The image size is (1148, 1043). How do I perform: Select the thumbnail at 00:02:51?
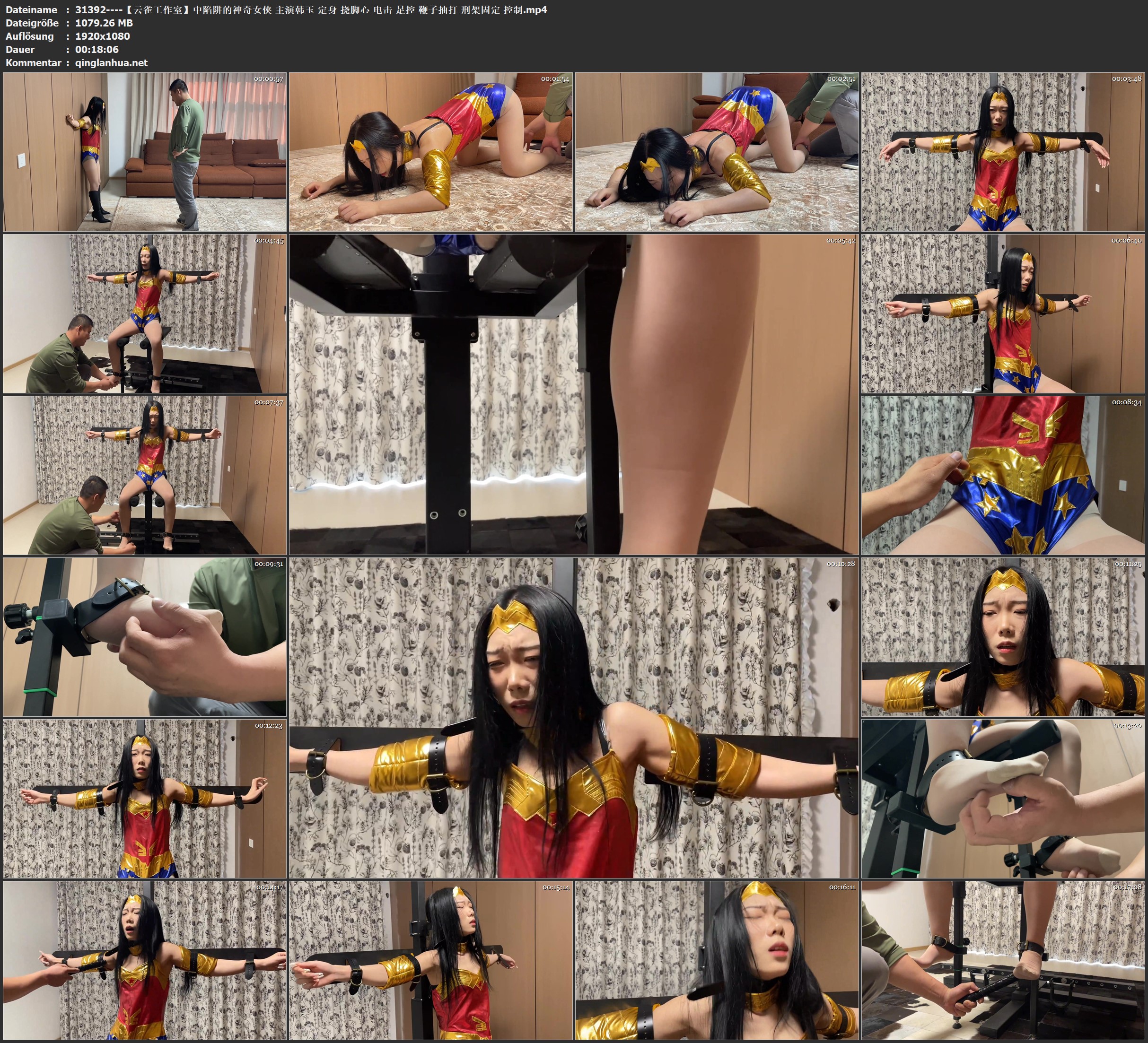[717, 152]
